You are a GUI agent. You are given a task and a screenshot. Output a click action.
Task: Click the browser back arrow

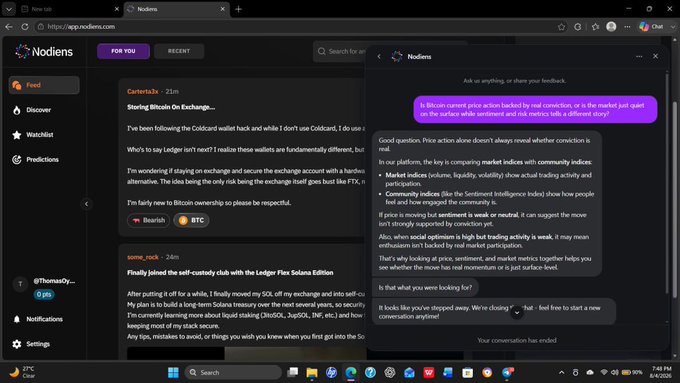point(9,26)
